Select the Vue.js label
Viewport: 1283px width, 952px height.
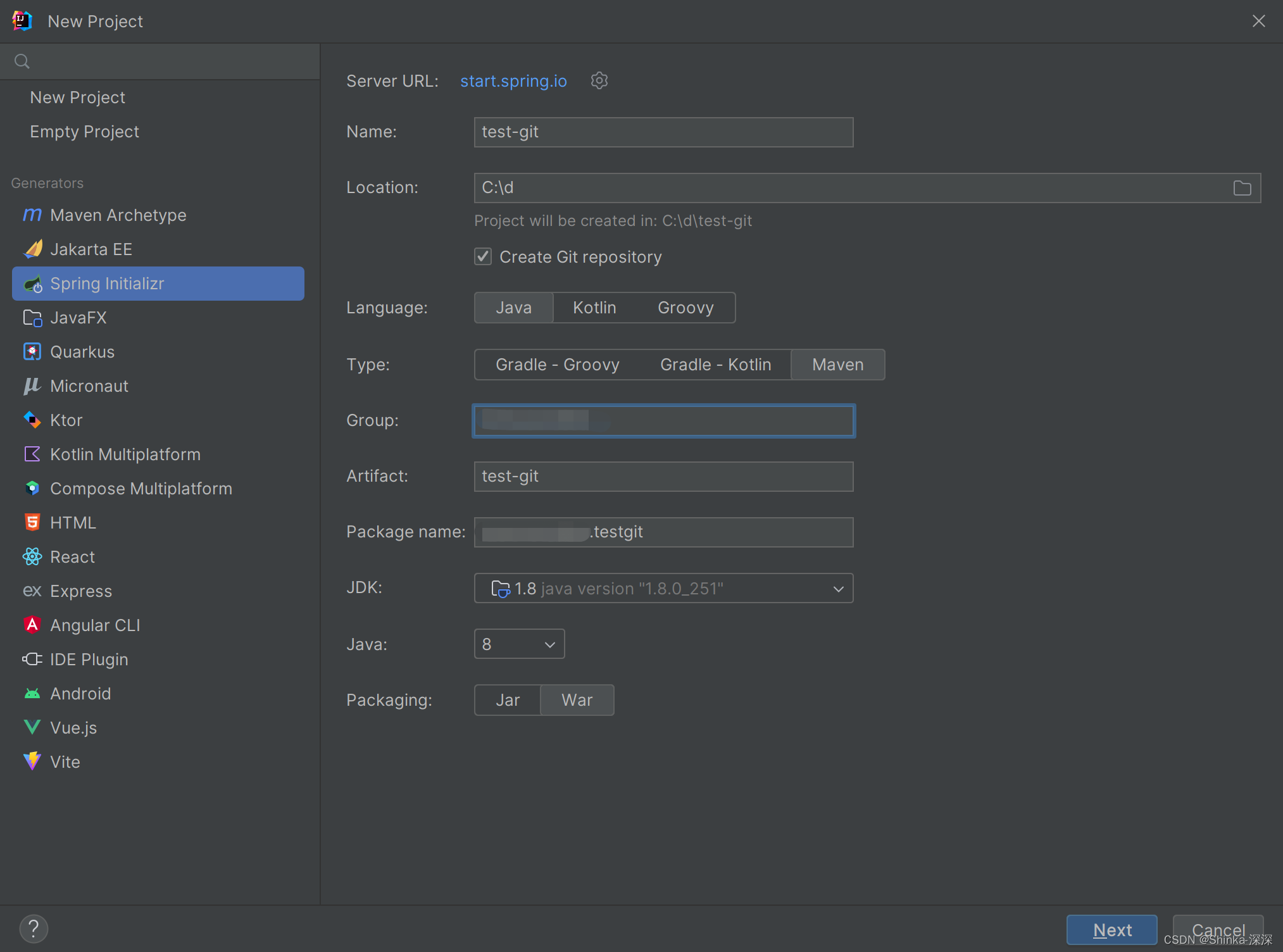(x=73, y=728)
